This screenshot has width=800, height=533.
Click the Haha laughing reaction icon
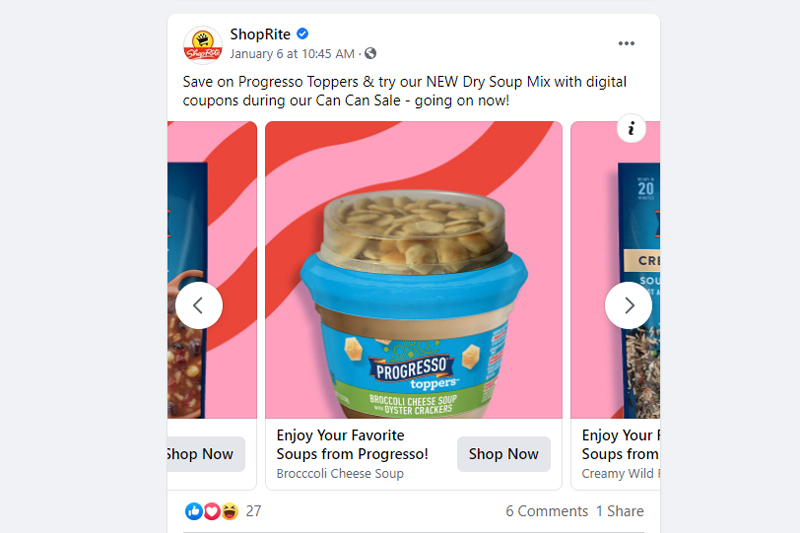pyautogui.click(x=230, y=511)
